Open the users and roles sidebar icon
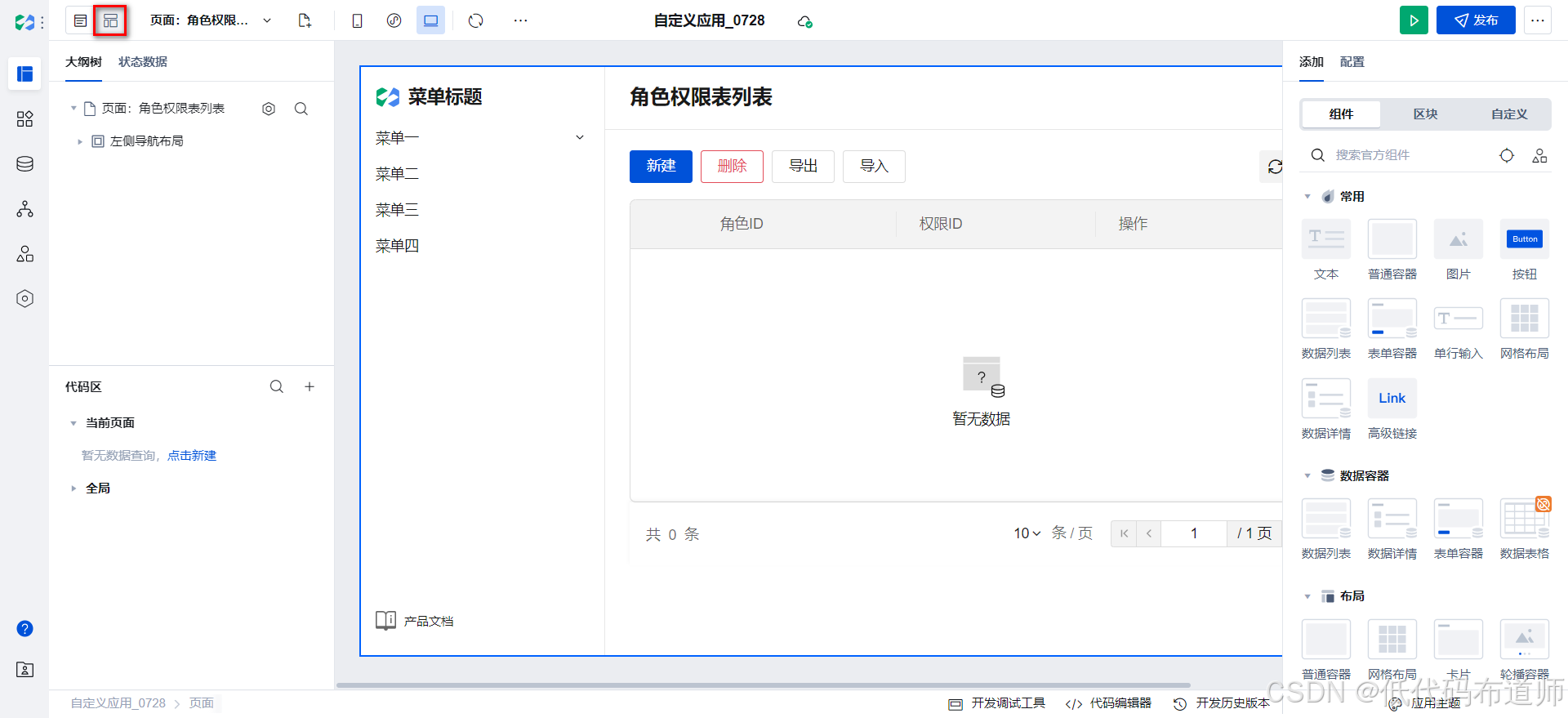The image size is (1568, 718). [x=24, y=254]
